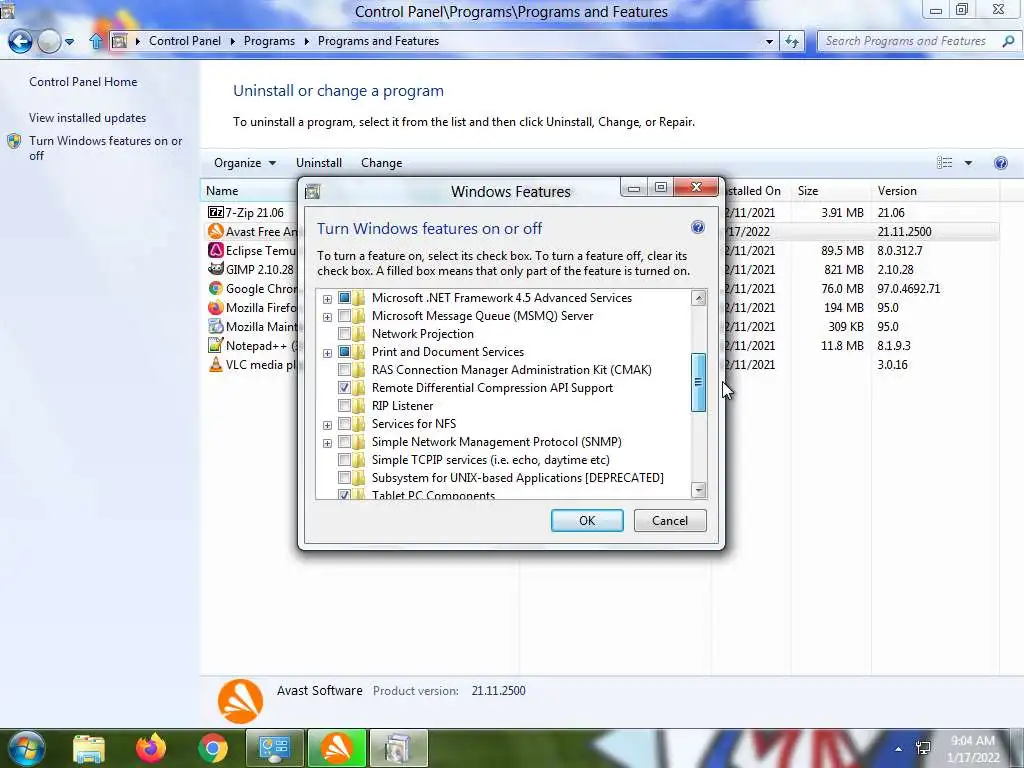Click the up-level arrow icon in address bar

[95, 42]
